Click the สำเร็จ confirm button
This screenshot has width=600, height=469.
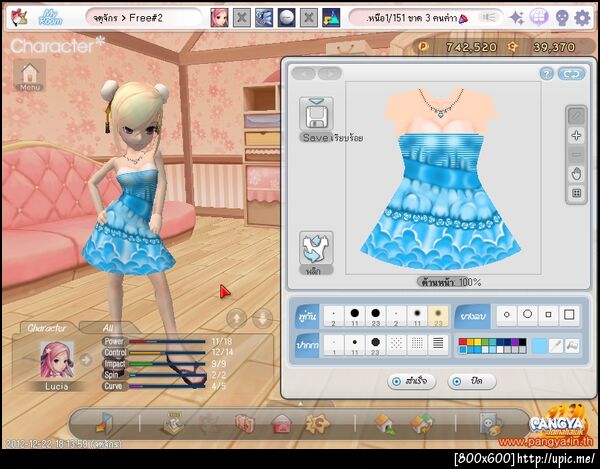pos(411,381)
